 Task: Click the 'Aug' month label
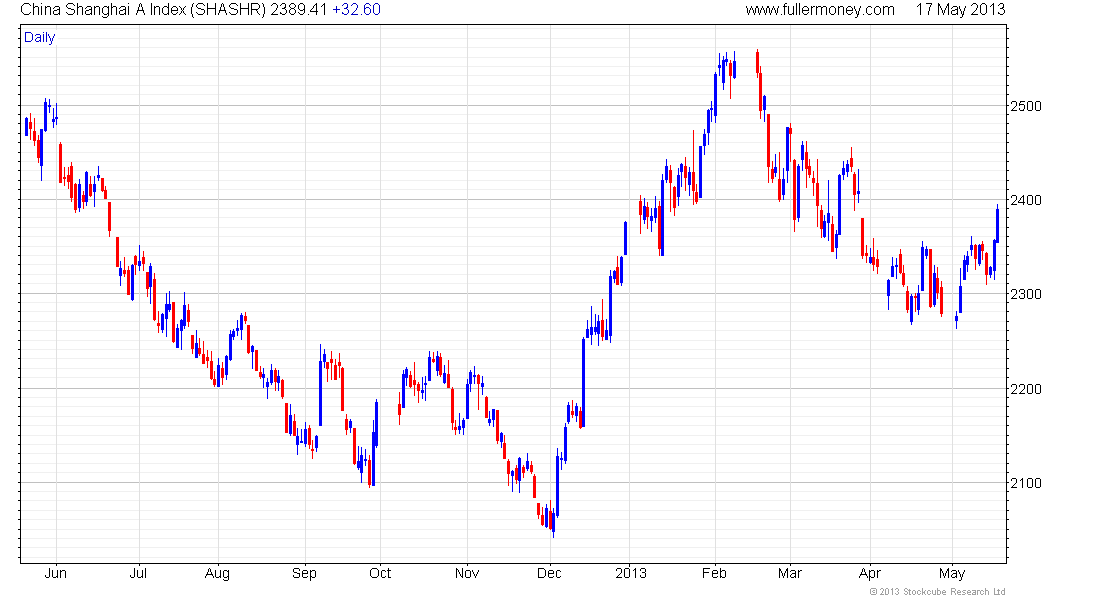[x=217, y=574]
